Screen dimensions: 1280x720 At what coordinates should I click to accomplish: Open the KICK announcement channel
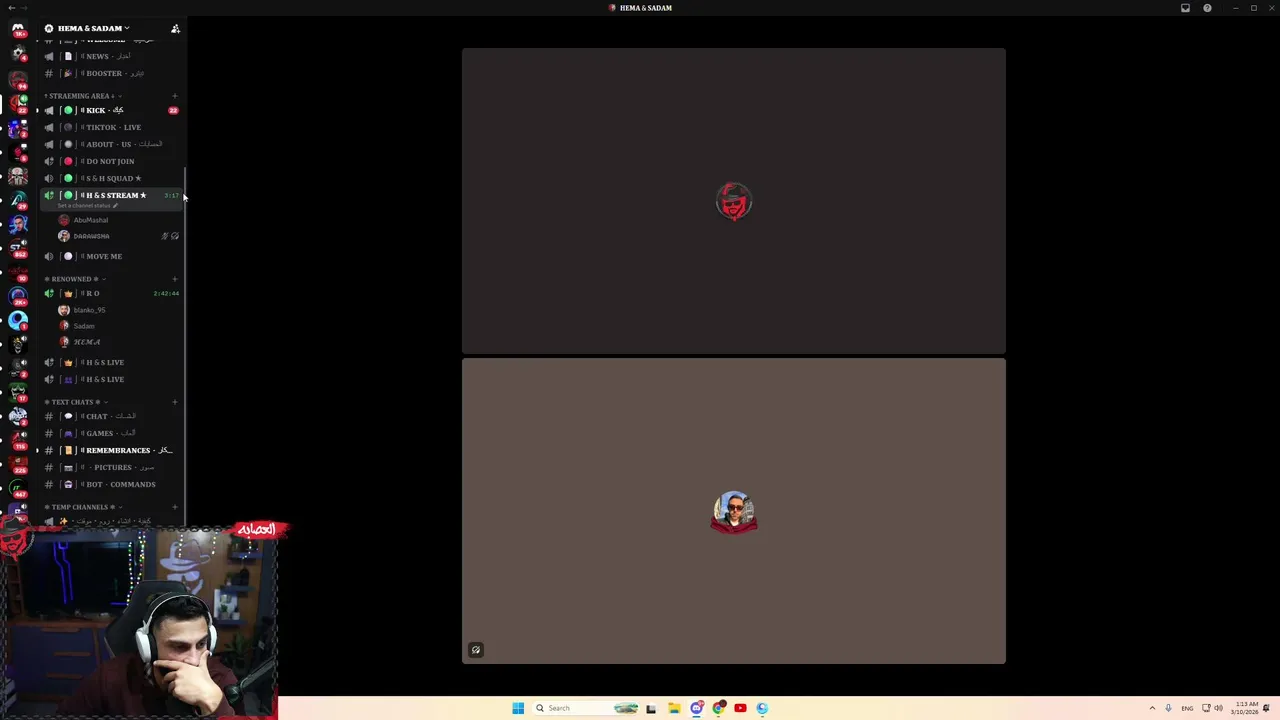pos(111,110)
